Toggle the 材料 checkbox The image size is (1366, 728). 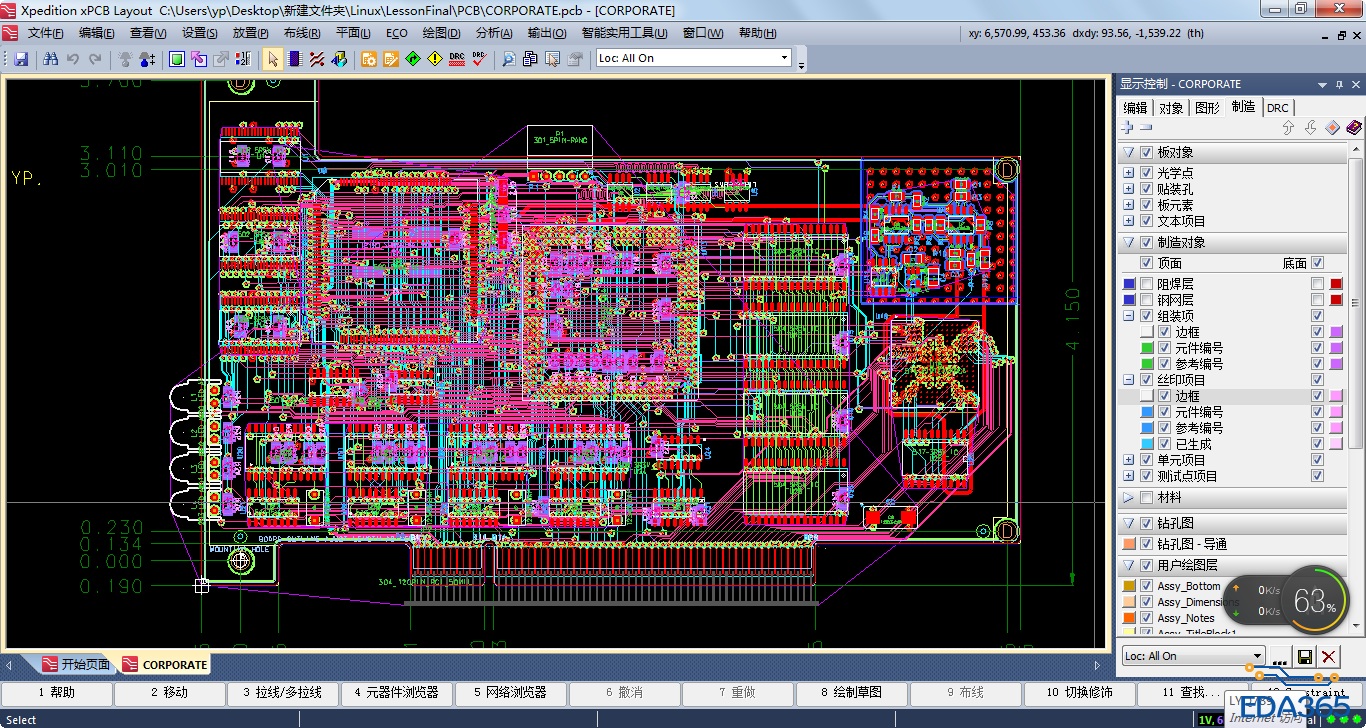(x=1146, y=497)
